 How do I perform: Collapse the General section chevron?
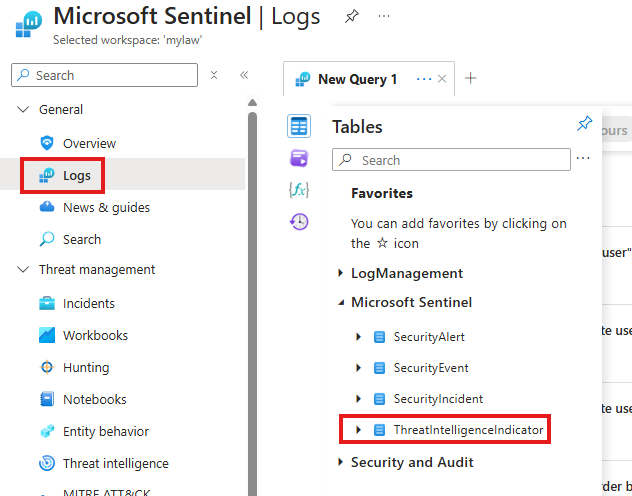[x=23, y=109]
